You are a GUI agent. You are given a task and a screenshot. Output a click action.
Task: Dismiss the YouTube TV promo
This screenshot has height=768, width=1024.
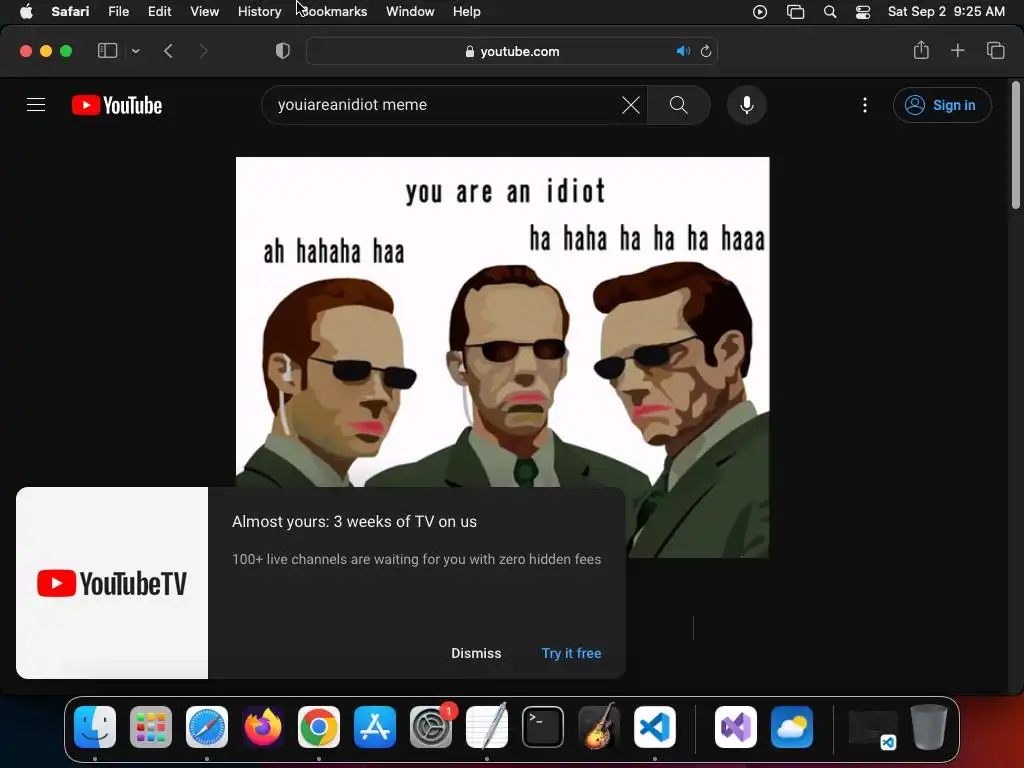[x=476, y=653]
